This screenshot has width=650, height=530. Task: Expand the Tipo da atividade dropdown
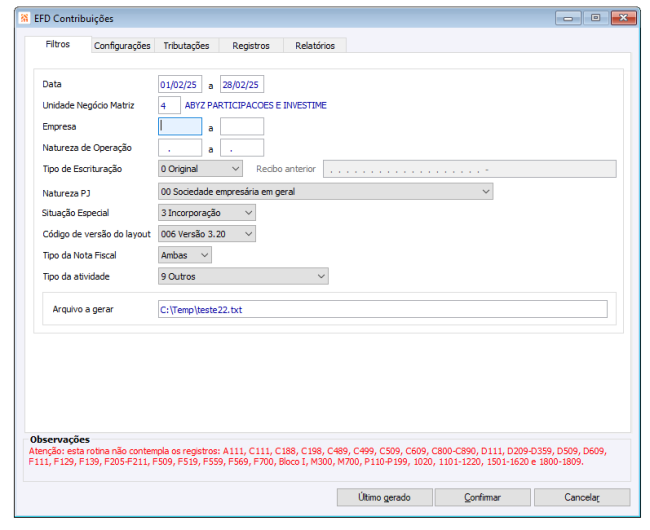pos(243,276)
